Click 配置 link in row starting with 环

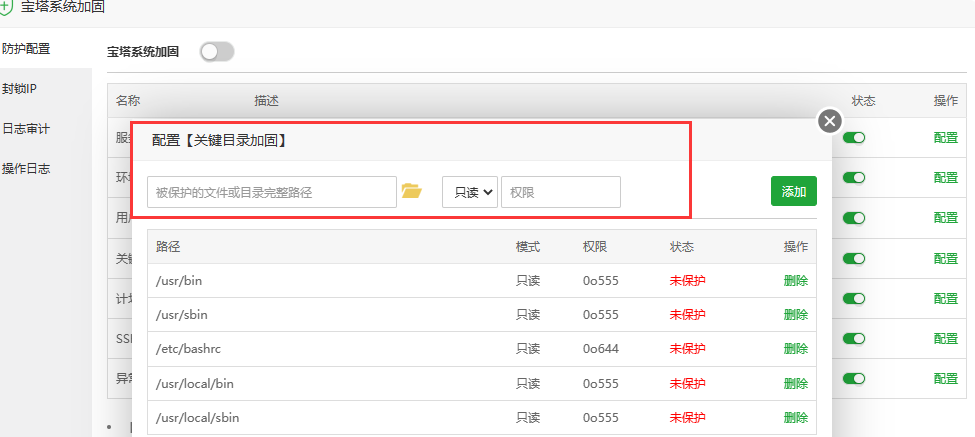pos(946,178)
